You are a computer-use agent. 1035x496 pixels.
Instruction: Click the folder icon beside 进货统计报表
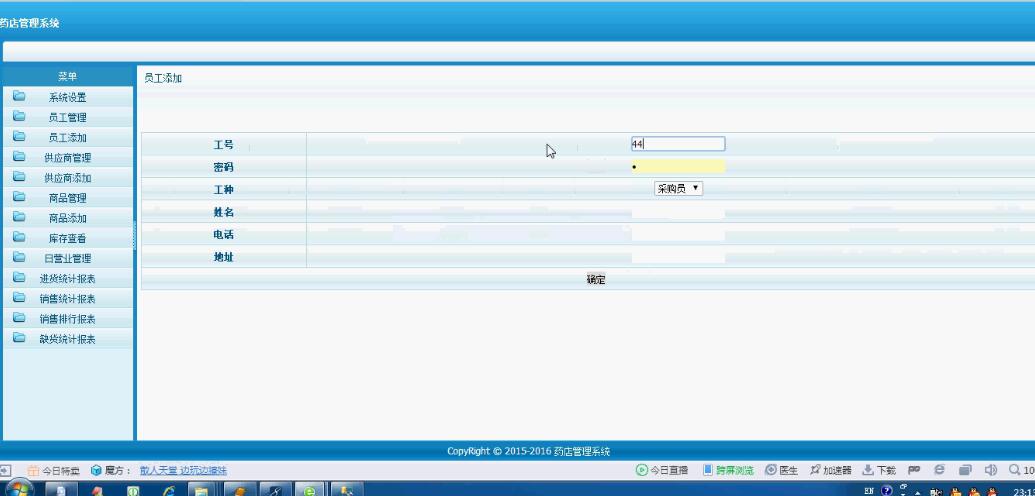click(19, 277)
